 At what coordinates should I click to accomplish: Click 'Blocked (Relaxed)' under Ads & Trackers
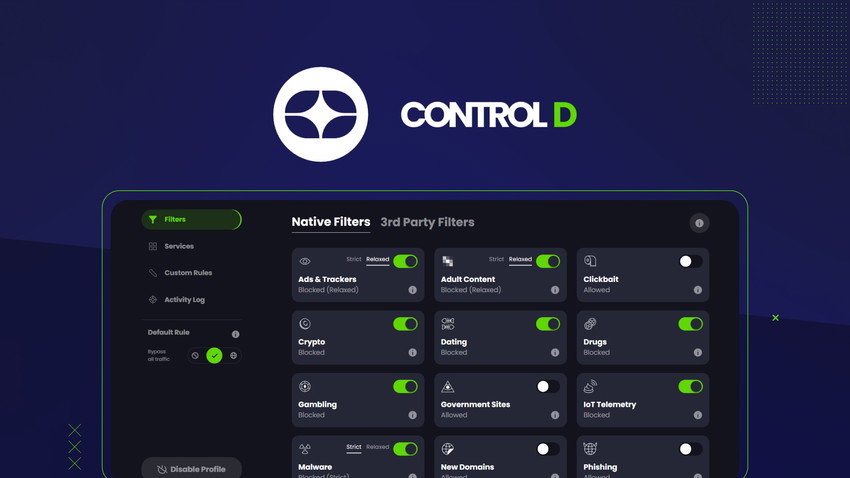point(328,290)
